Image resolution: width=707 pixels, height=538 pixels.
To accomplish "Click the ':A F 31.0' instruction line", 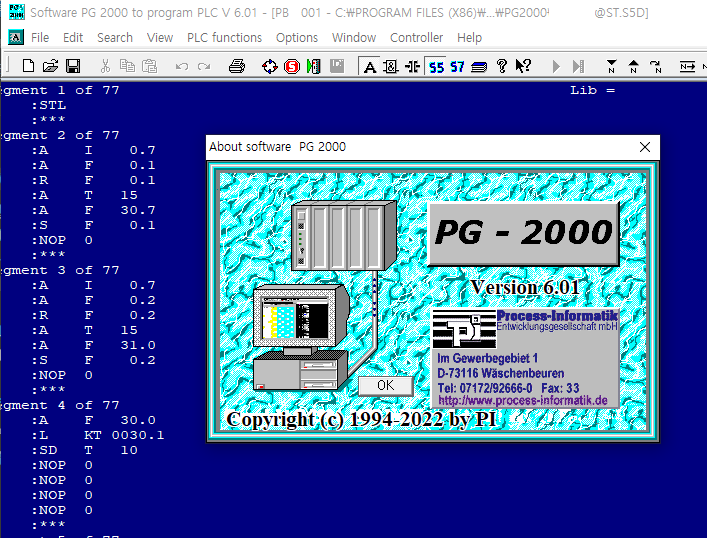I will point(93,345).
